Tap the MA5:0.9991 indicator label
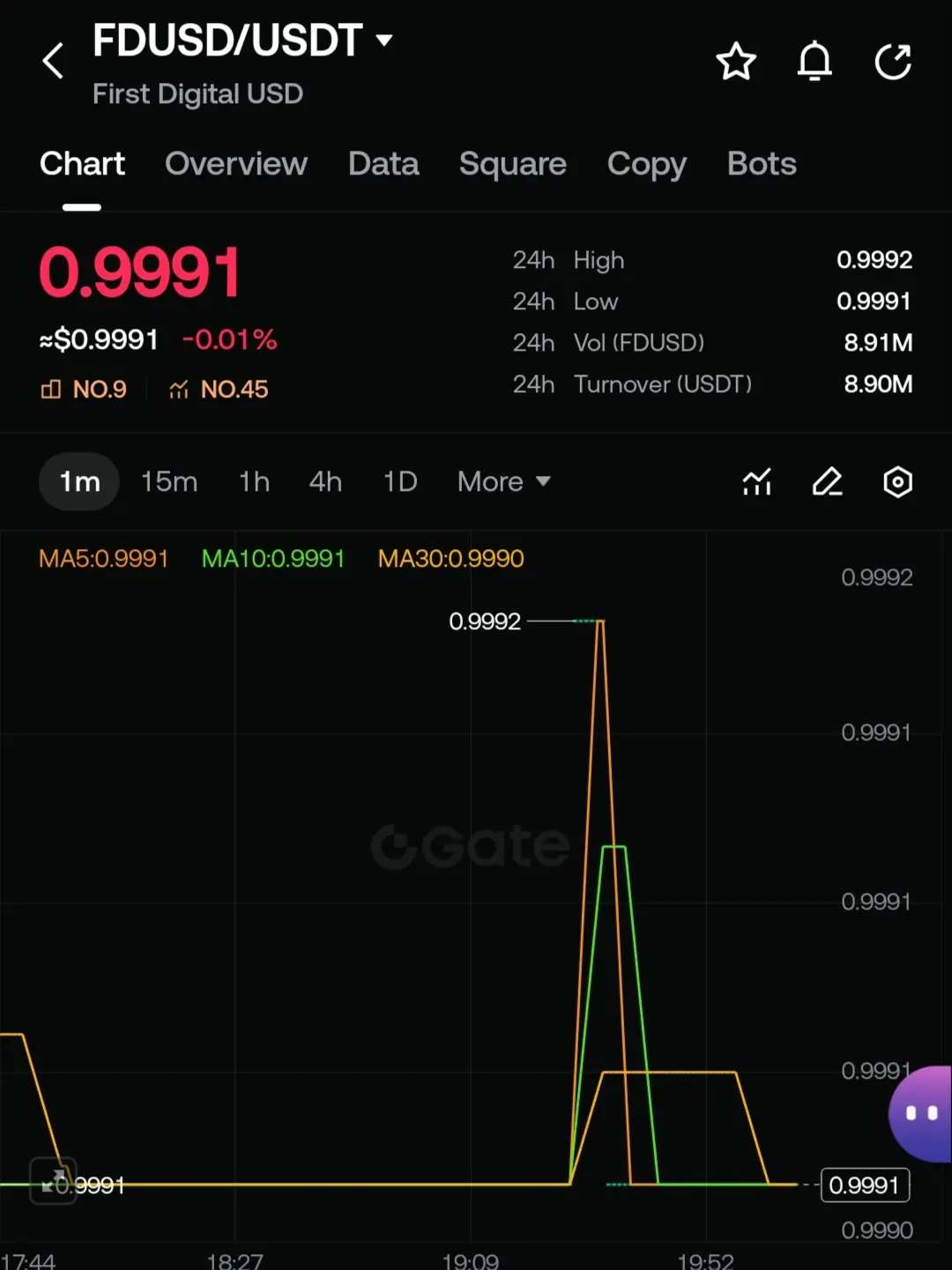Viewport: 952px width, 1270px height. (103, 559)
